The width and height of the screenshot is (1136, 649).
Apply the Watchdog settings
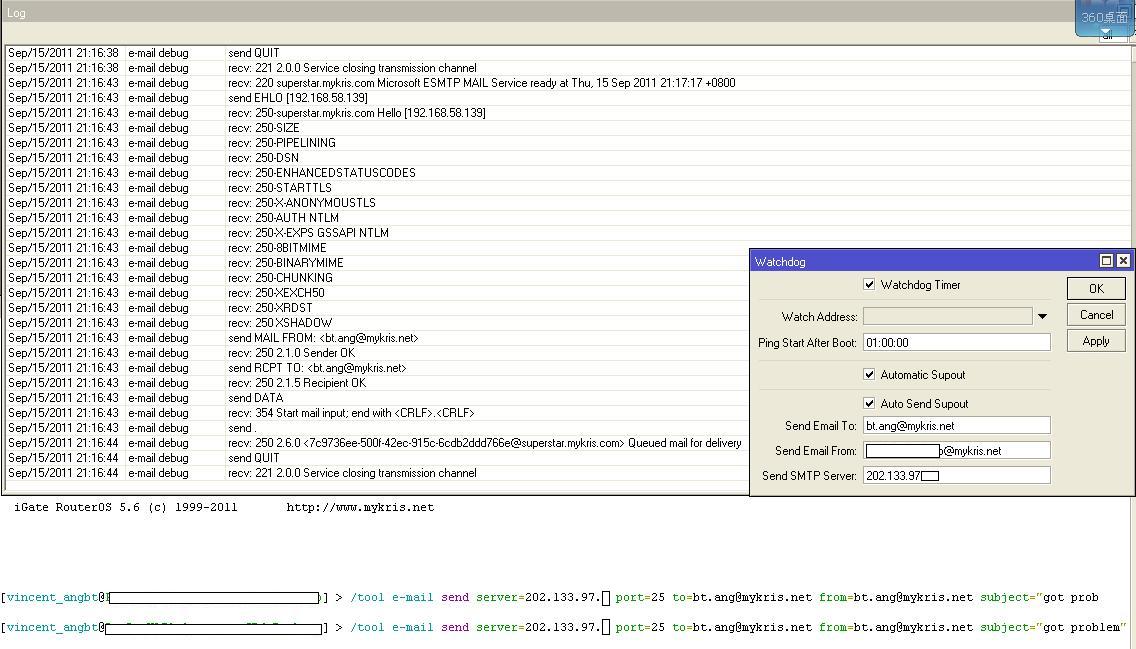(x=1096, y=341)
